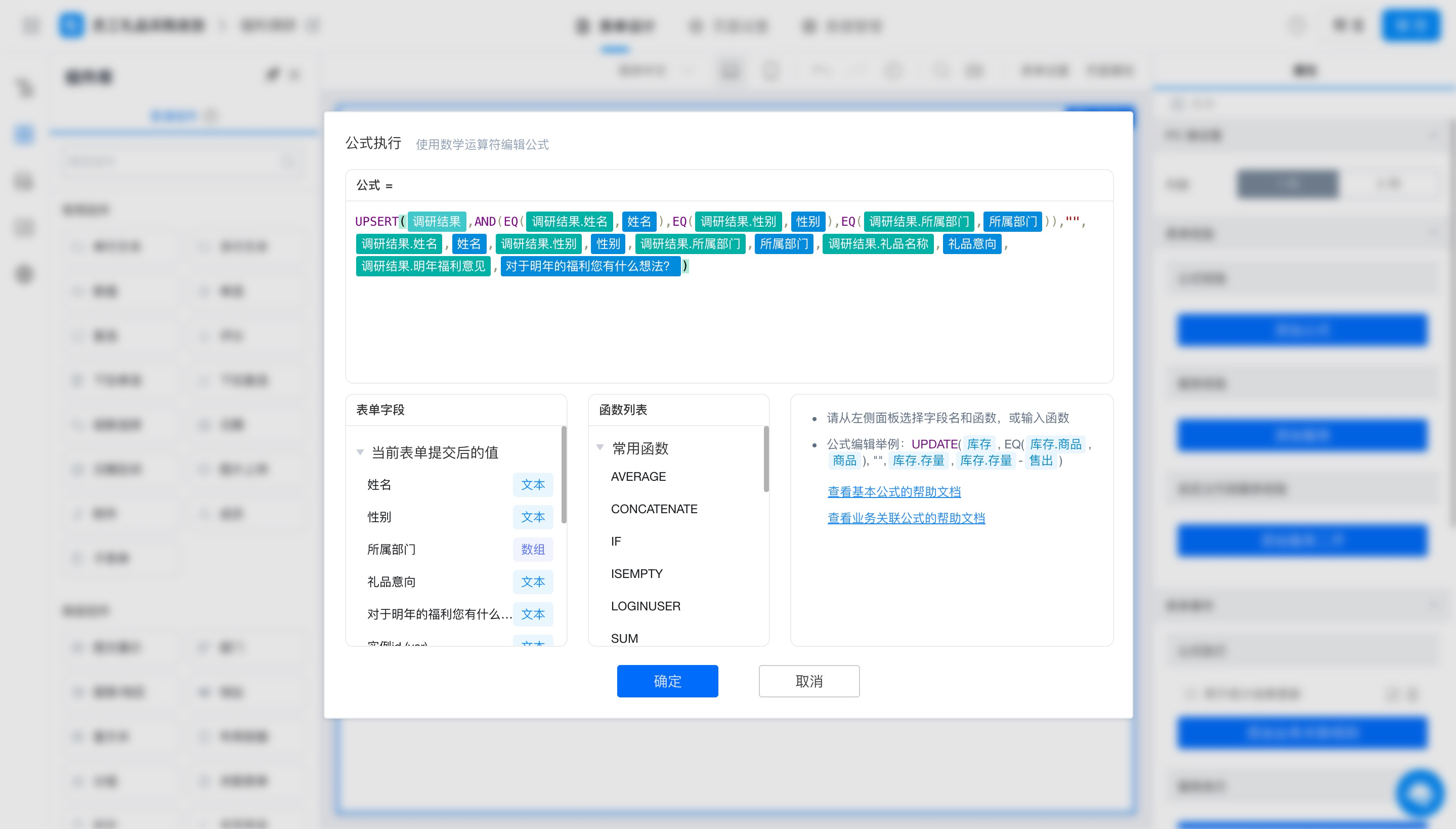Click the form fields list scrollbar
The height and width of the screenshot is (829, 1456).
(563, 474)
